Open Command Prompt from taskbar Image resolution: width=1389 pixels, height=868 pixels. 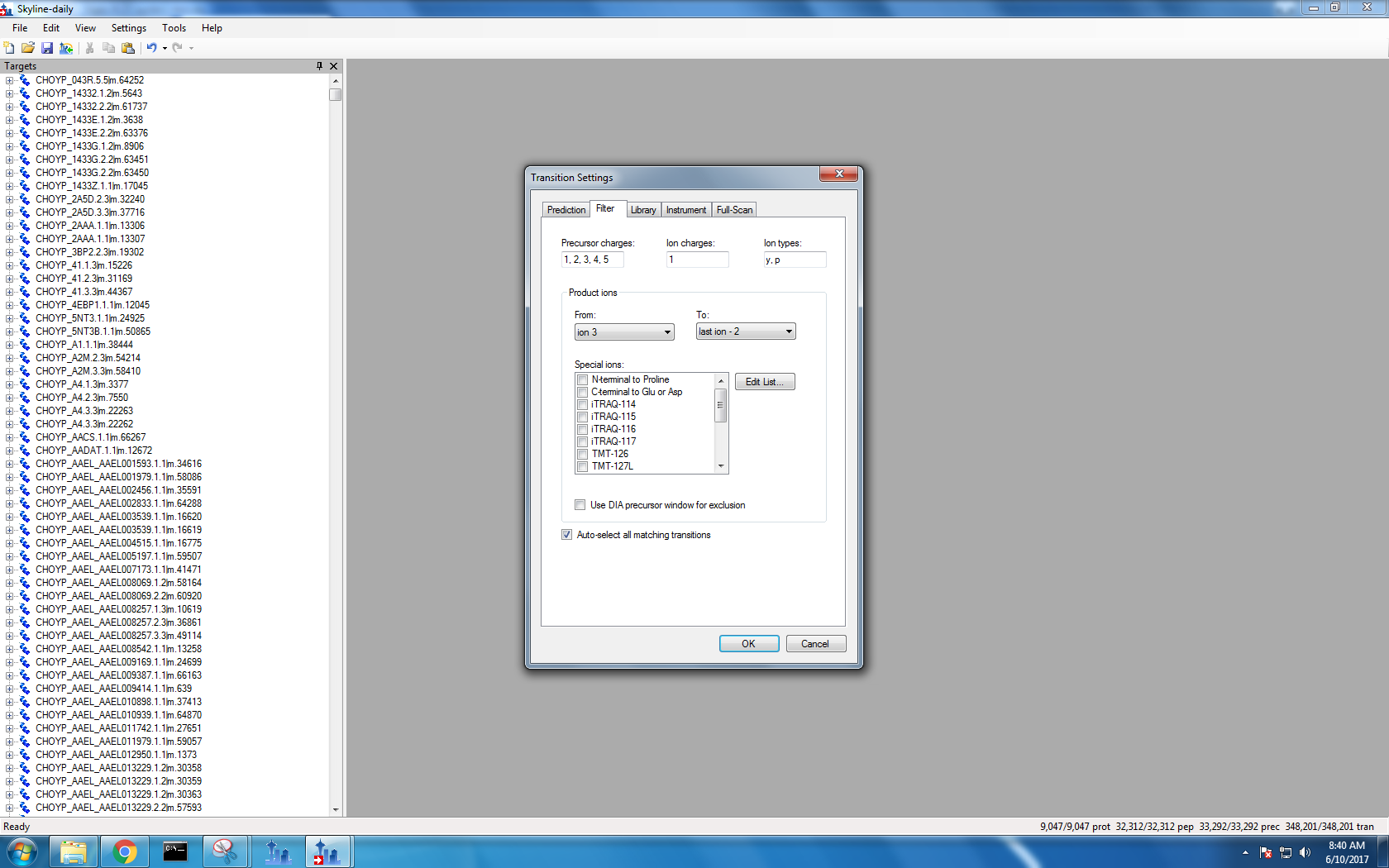coord(175,851)
